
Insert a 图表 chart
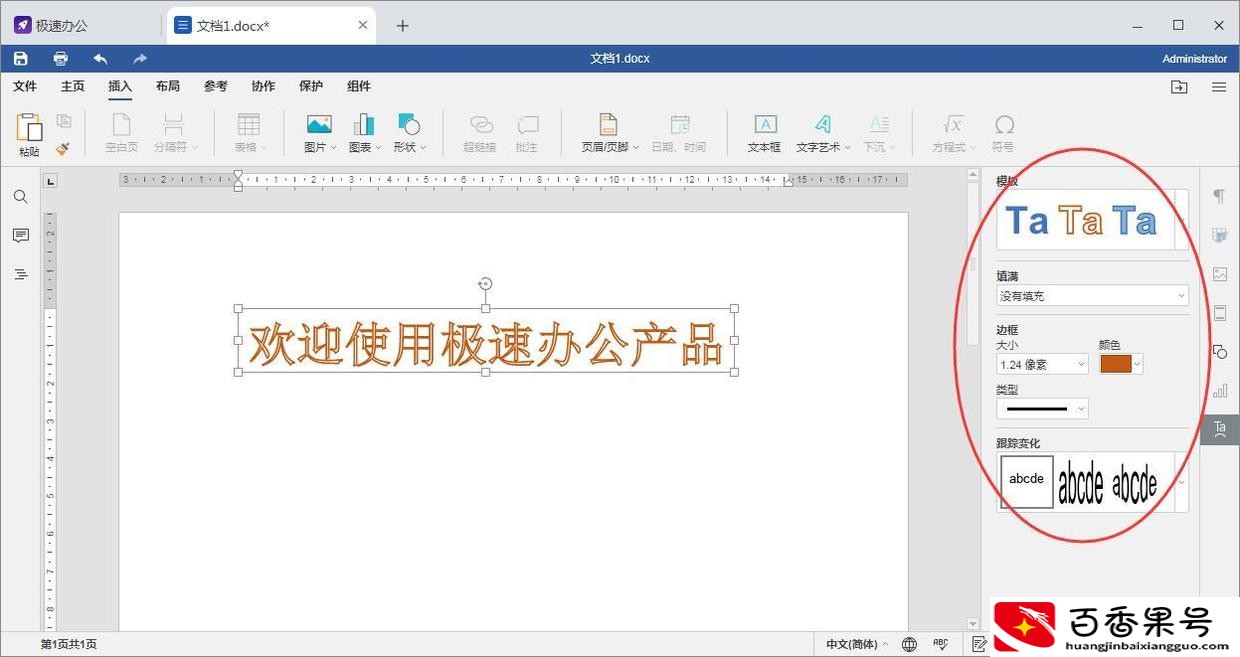364,133
